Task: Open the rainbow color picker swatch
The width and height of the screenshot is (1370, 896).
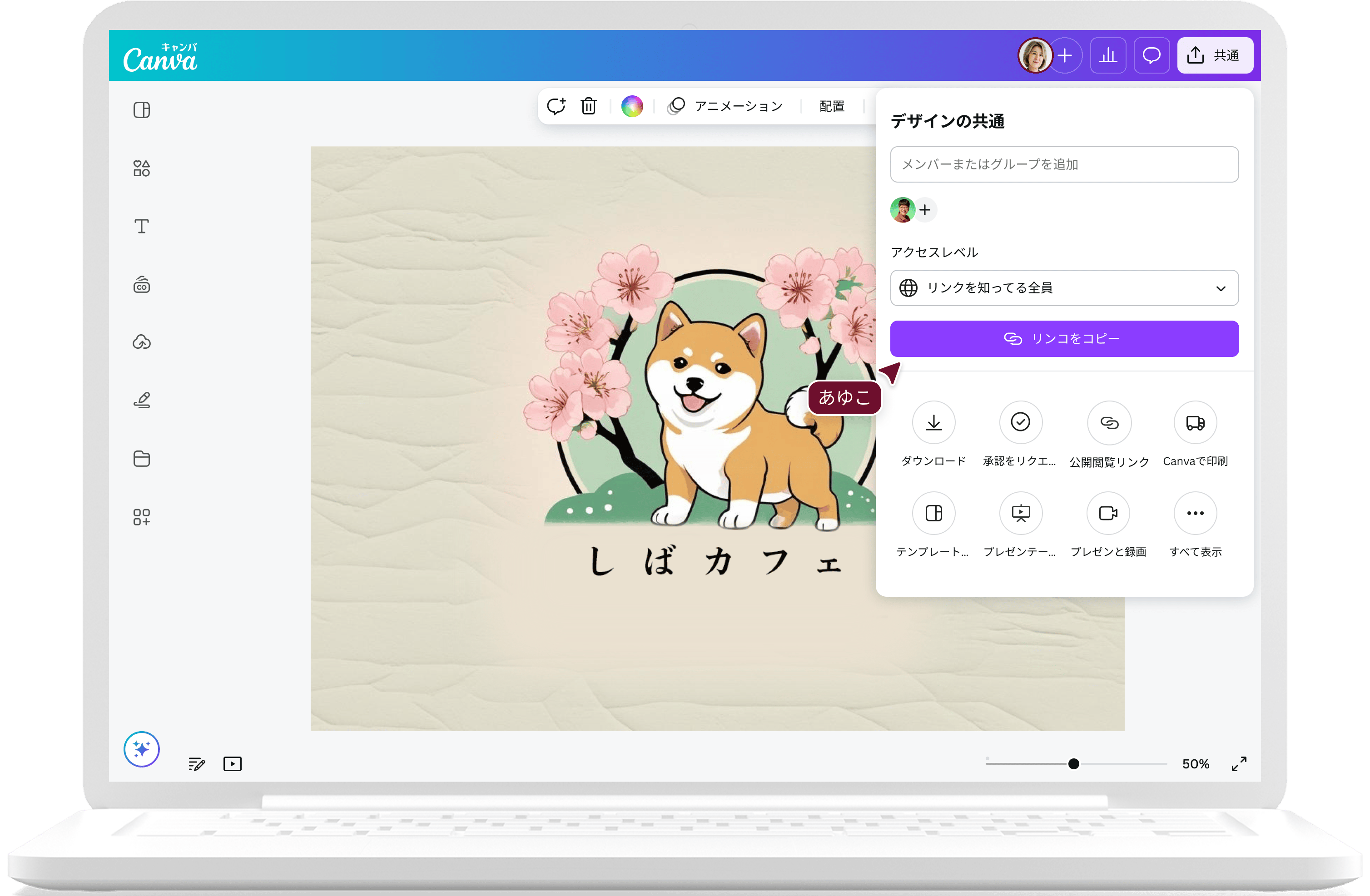Action: point(632,106)
